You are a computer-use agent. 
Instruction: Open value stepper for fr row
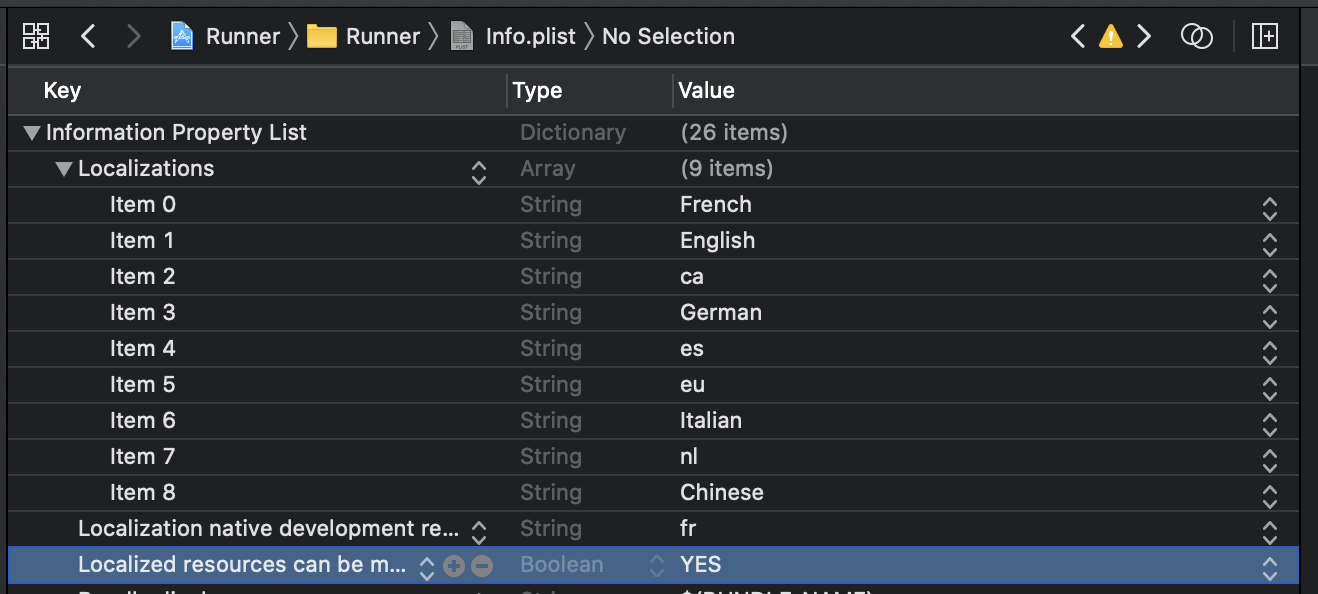tap(1270, 532)
